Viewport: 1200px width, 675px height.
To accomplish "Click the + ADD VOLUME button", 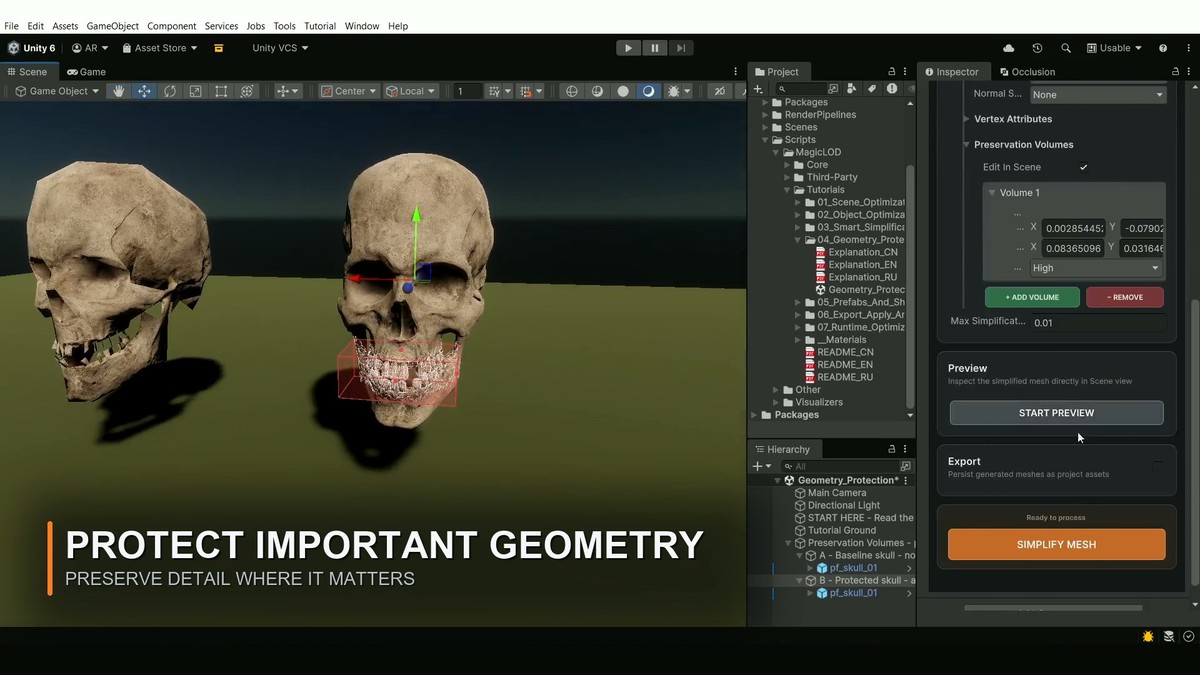I will click(x=1032, y=297).
